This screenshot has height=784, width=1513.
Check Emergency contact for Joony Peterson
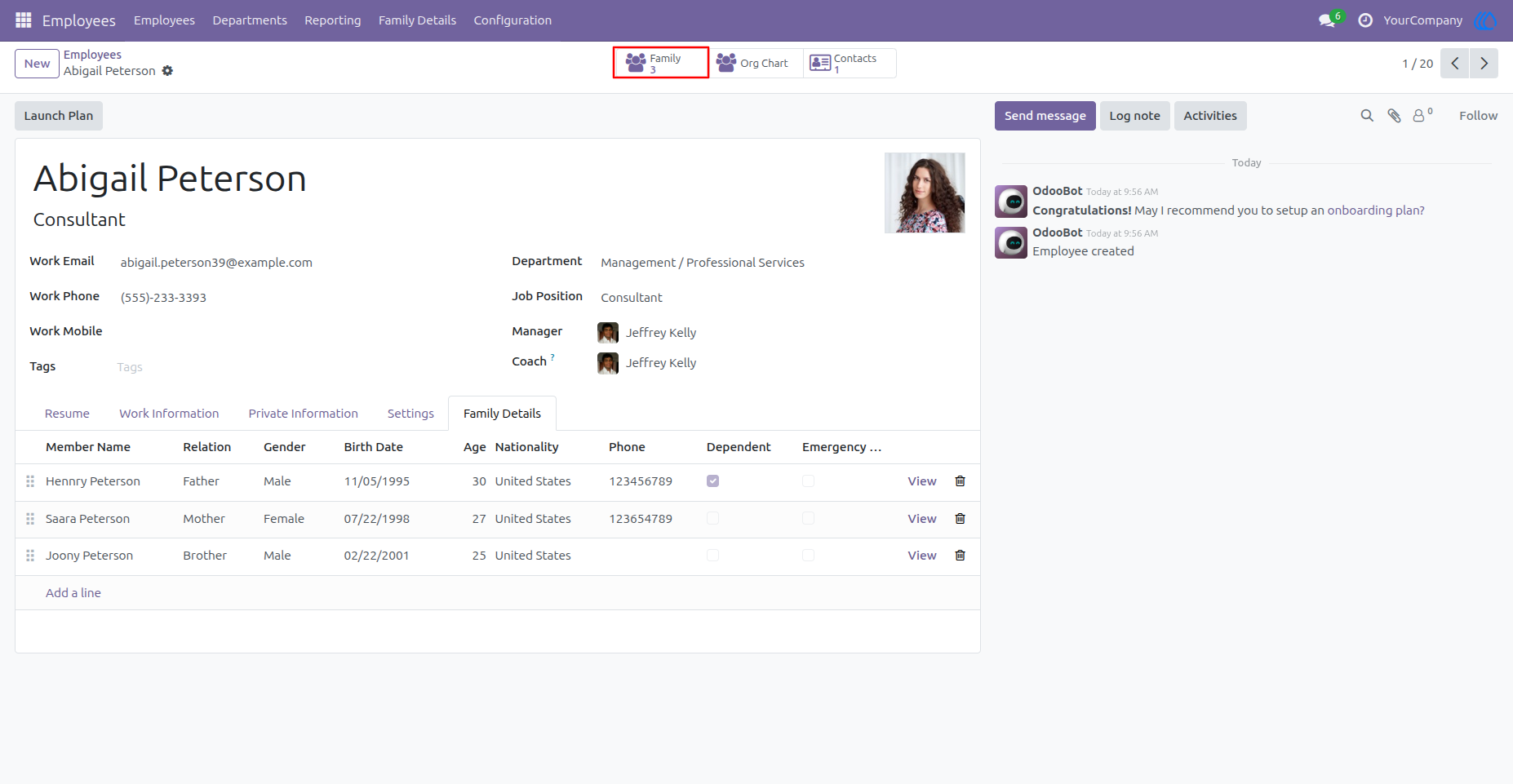(809, 556)
